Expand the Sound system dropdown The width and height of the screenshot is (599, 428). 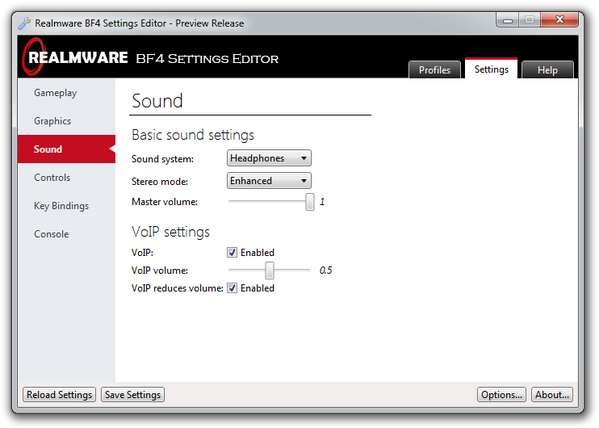(269, 158)
